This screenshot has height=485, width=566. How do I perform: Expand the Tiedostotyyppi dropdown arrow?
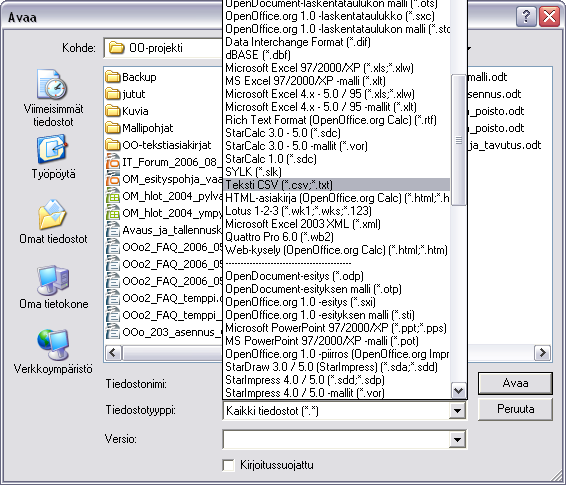click(457, 411)
